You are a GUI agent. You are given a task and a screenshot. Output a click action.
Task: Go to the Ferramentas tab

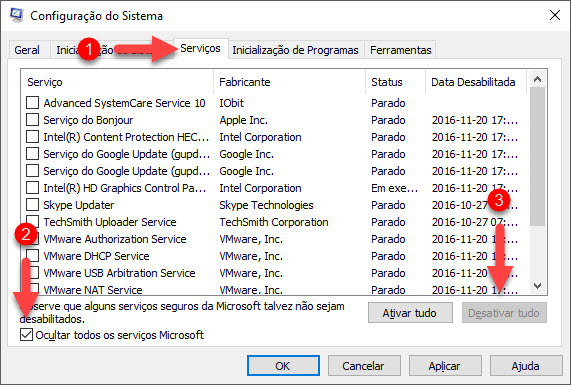401,50
